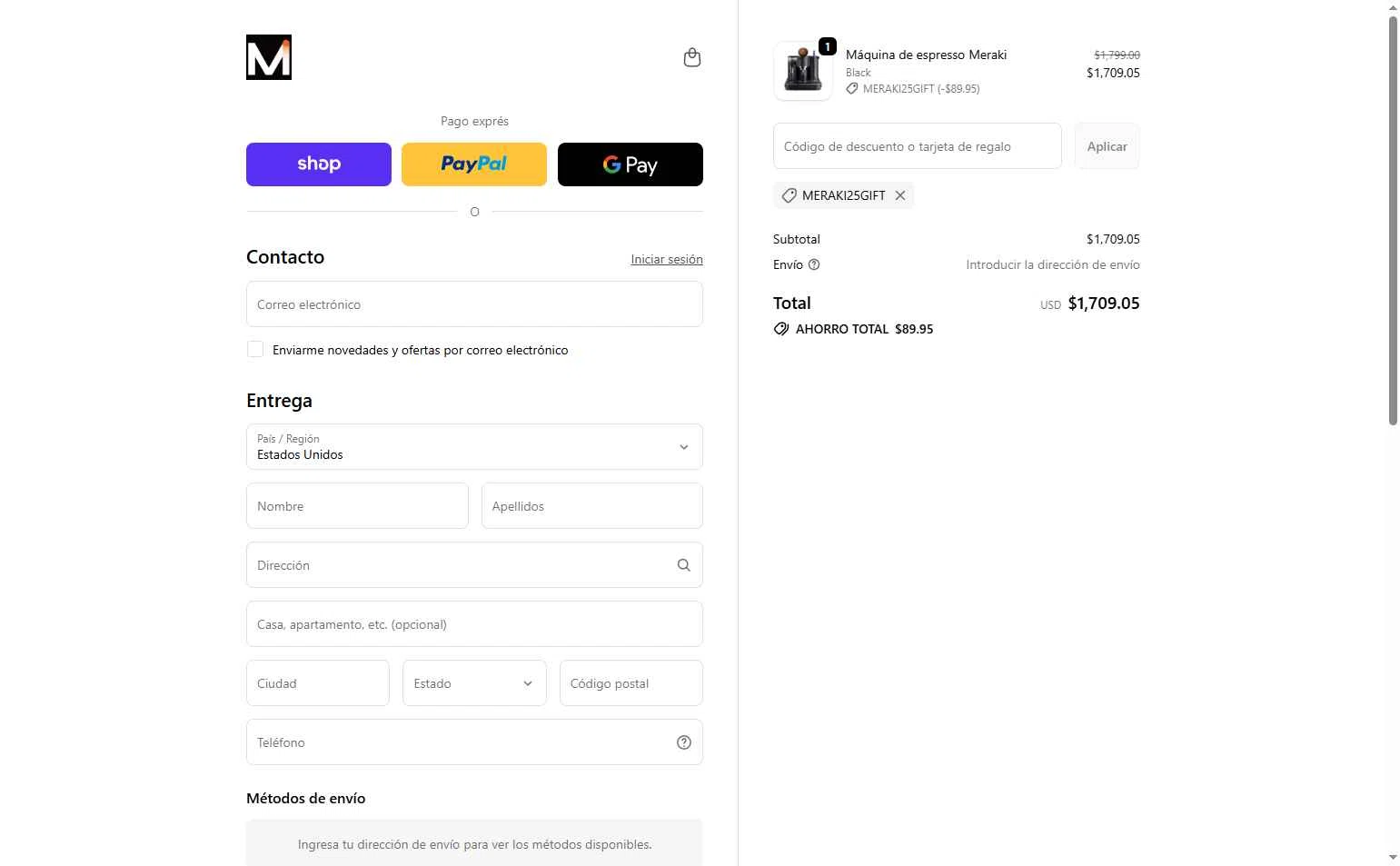Select the Código postal field
This screenshot has width=1400, height=866.
[x=631, y=682]
